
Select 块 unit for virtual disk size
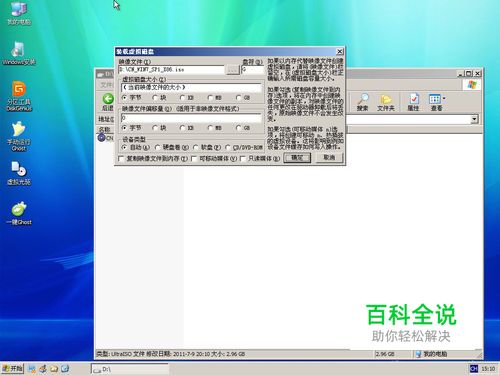pyautogui.click(x=155, y=98)
